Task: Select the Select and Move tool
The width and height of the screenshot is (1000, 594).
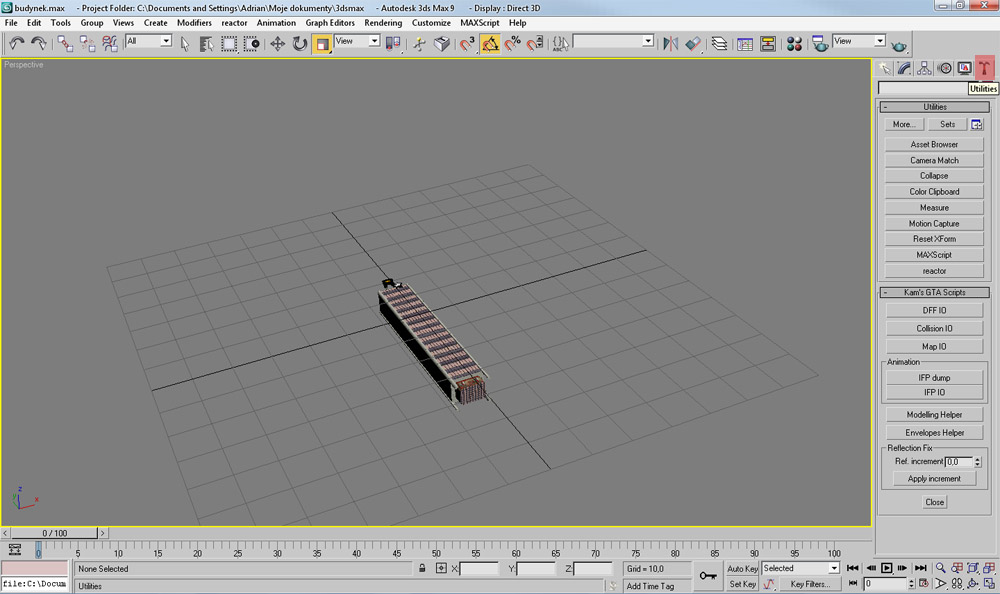Action: coord(277,43)
